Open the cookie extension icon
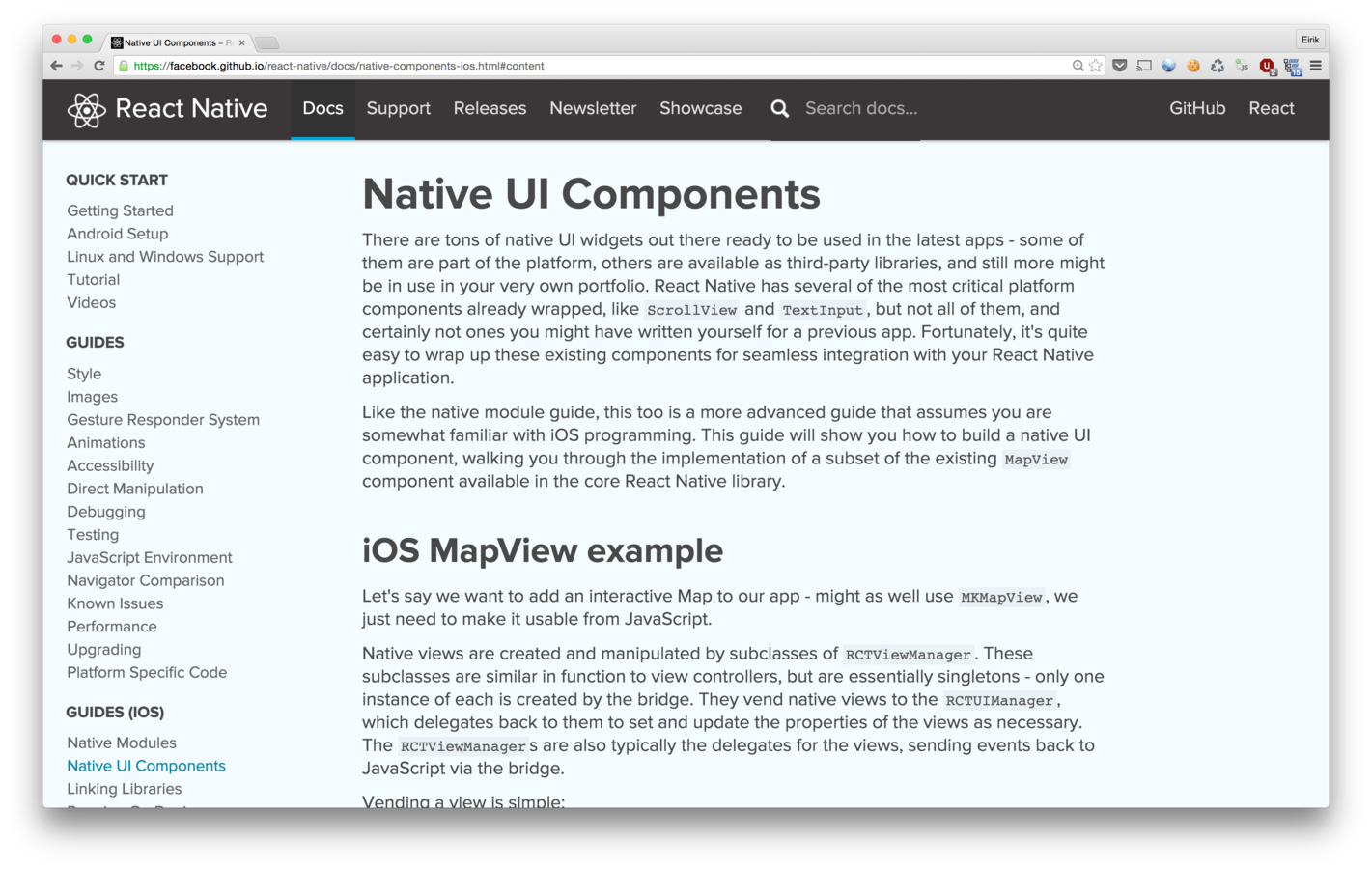This screenshot has width=1372, height=869. point(1193,66)
